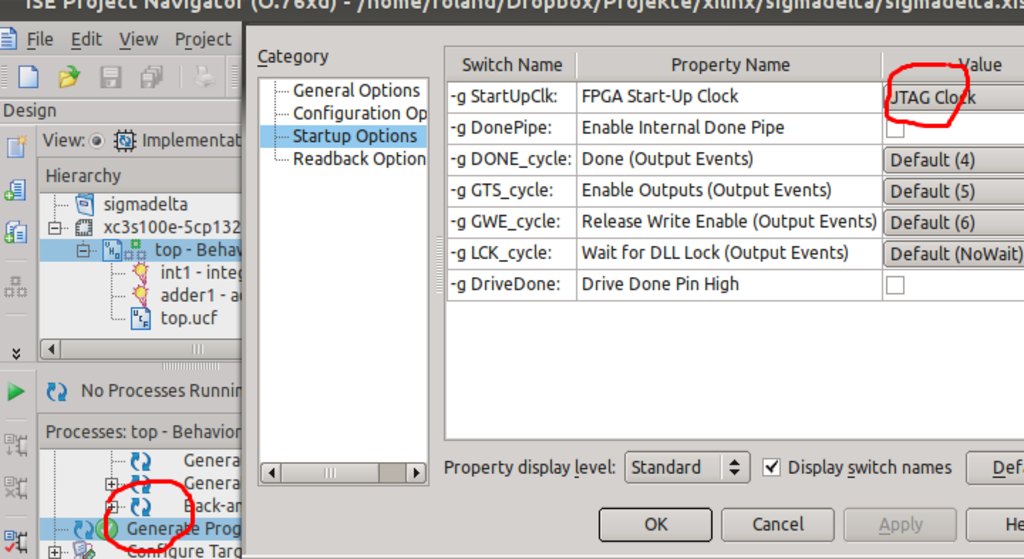Image resolution: width=1024 pixels, height=559 pixels.
Task: Click the Open project folder icon
Action: [x=68, y=76]
